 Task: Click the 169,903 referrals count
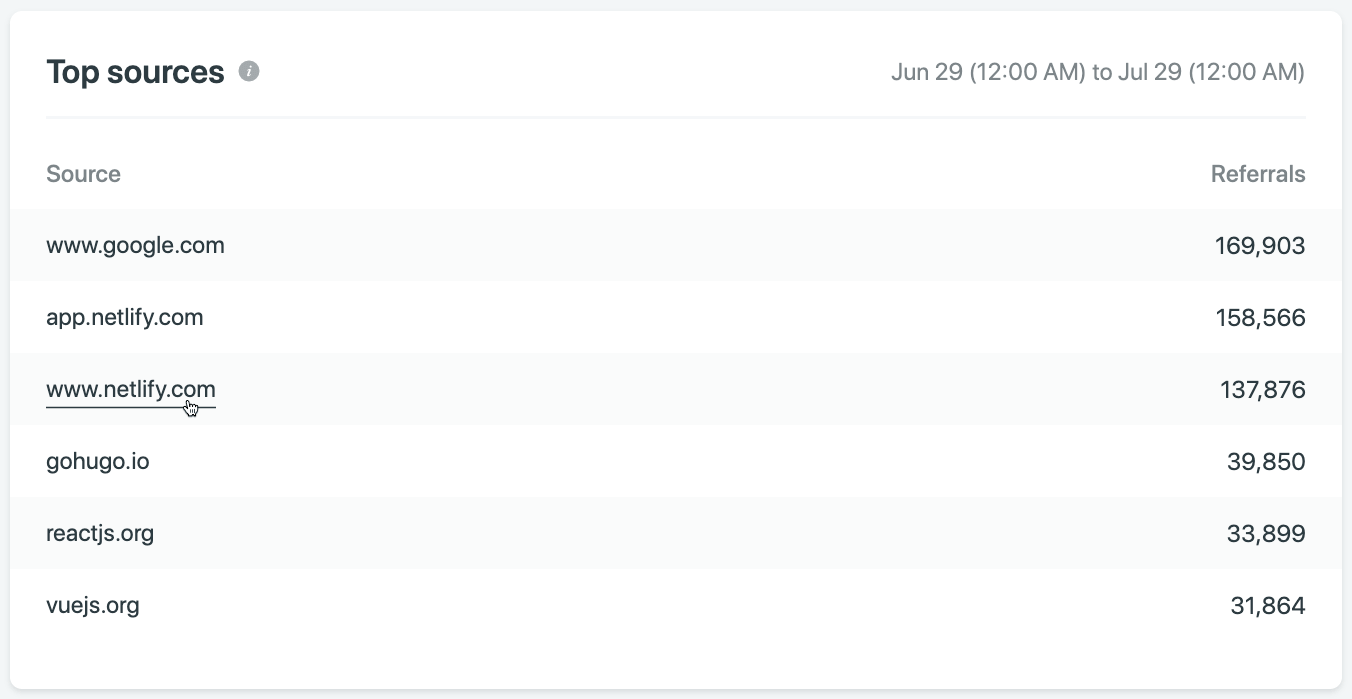(1260, 246)
